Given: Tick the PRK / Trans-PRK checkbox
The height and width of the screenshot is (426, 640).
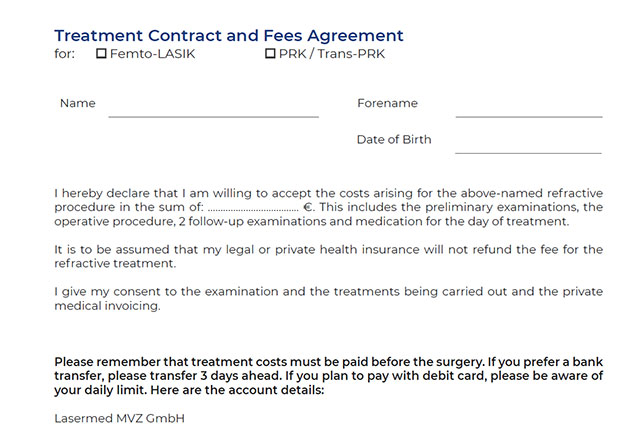Looking at the screenshot, I should (x=270, y=54).
